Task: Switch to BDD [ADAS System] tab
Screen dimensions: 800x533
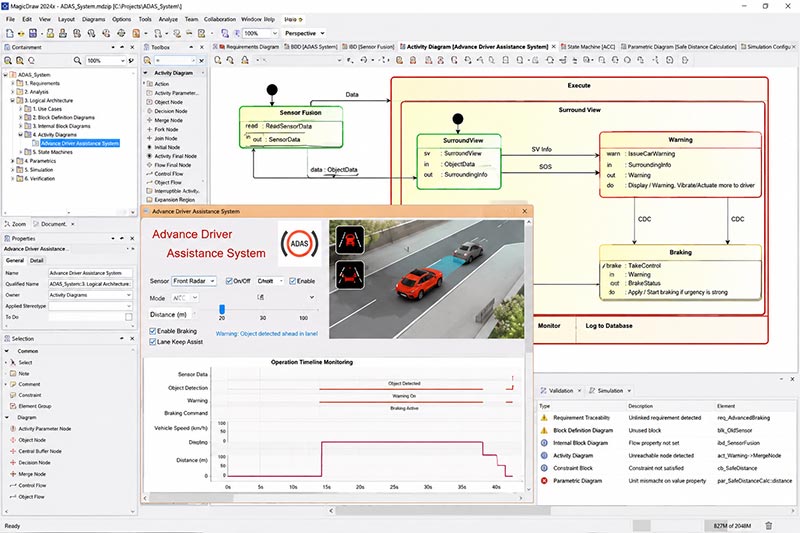Action: 311,46
